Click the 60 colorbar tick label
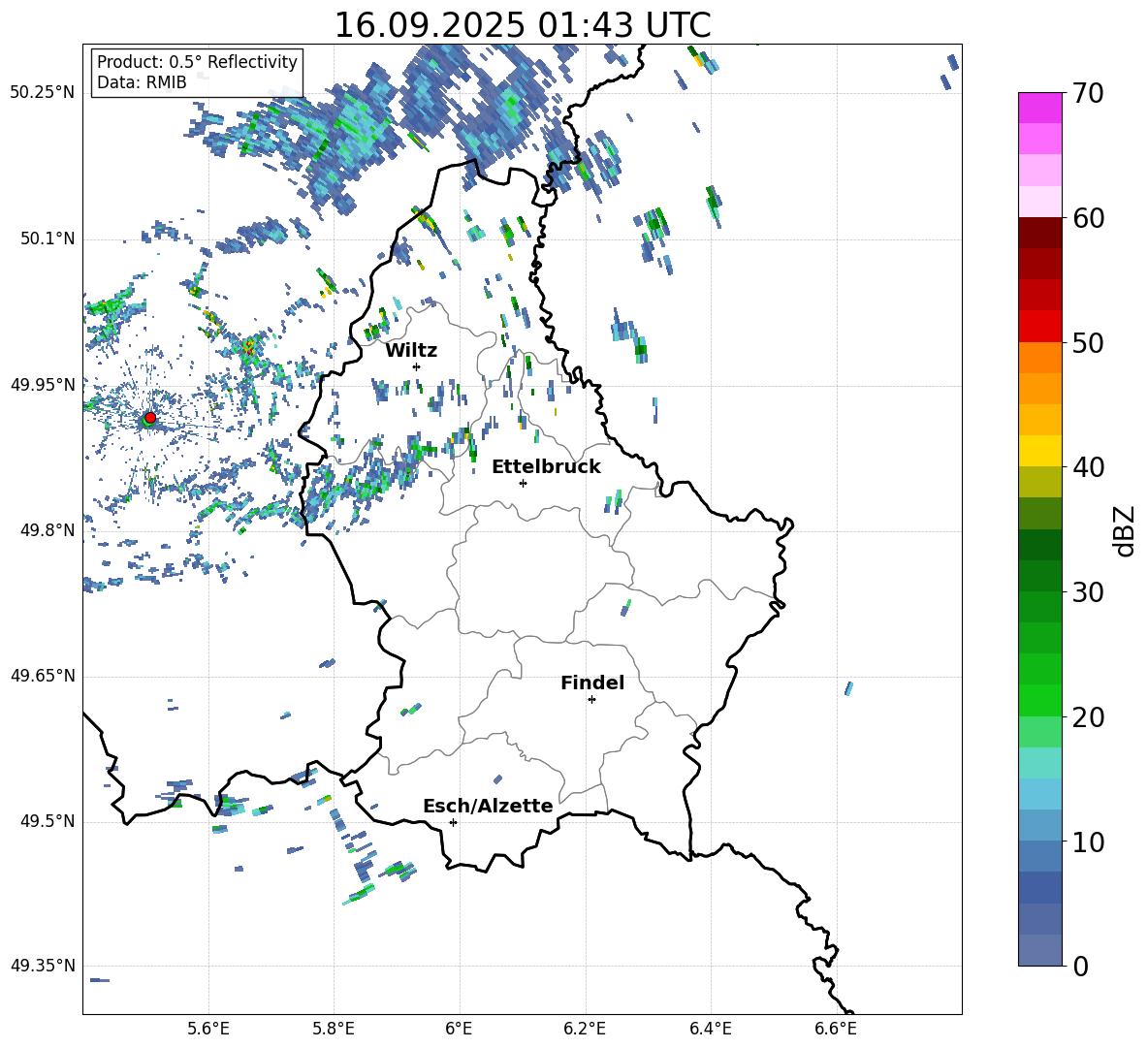The width and height of the screenshot is (1148, 1048). 1087,218
